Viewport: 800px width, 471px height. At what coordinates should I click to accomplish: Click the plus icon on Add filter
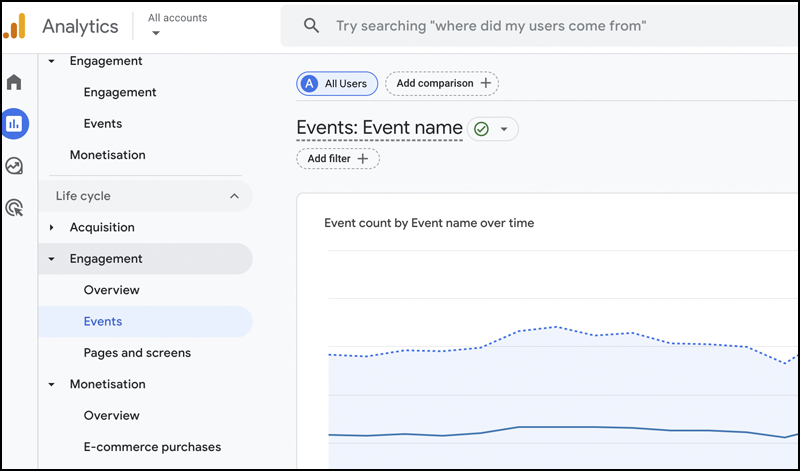point(363,159)
